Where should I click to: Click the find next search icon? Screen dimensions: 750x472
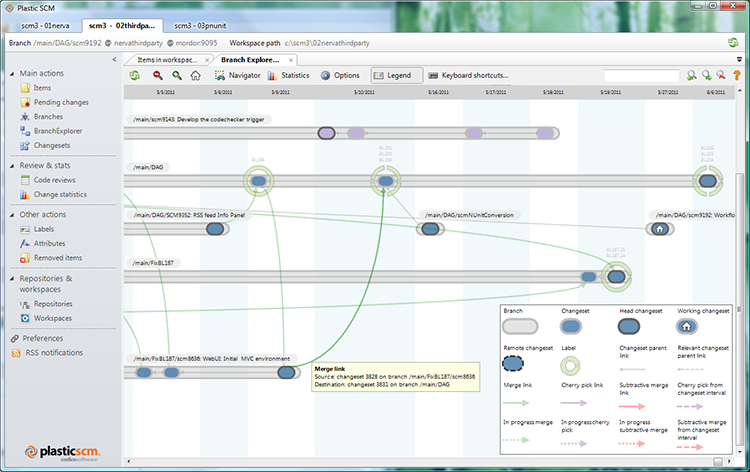pyautogui.click(x=706, y=76)
